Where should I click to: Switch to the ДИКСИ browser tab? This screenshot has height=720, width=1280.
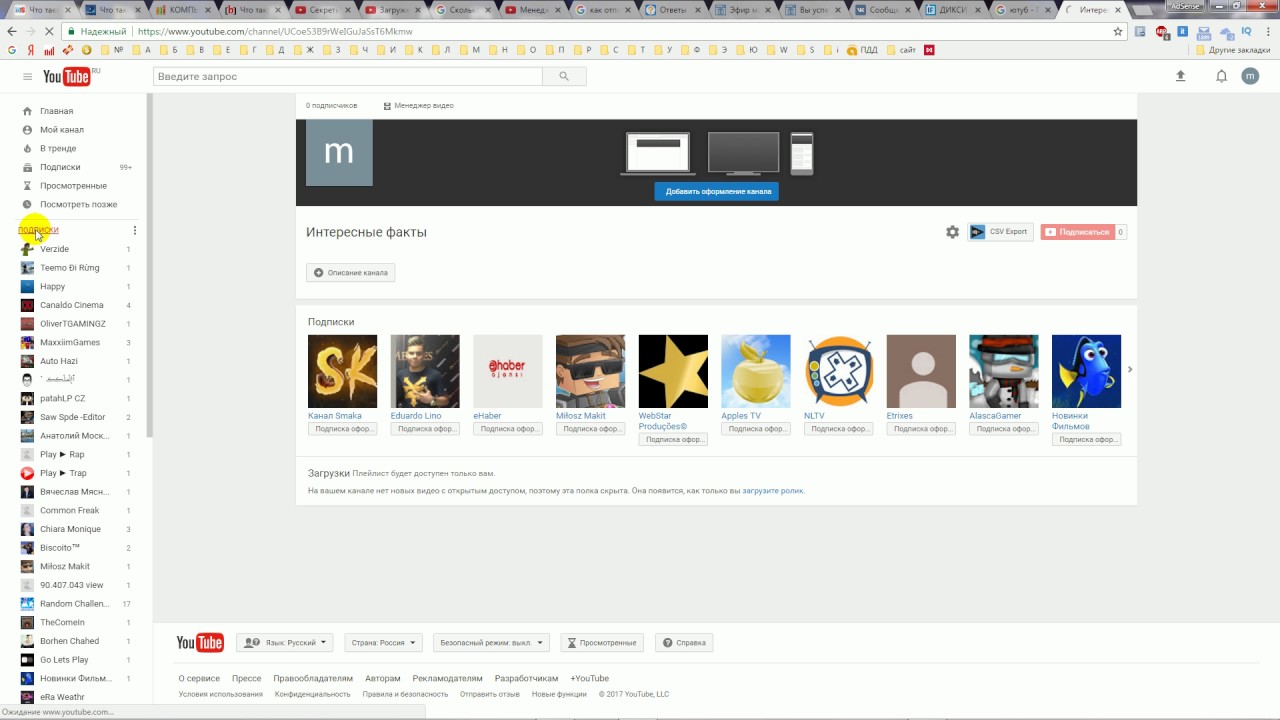pos(948,10)
